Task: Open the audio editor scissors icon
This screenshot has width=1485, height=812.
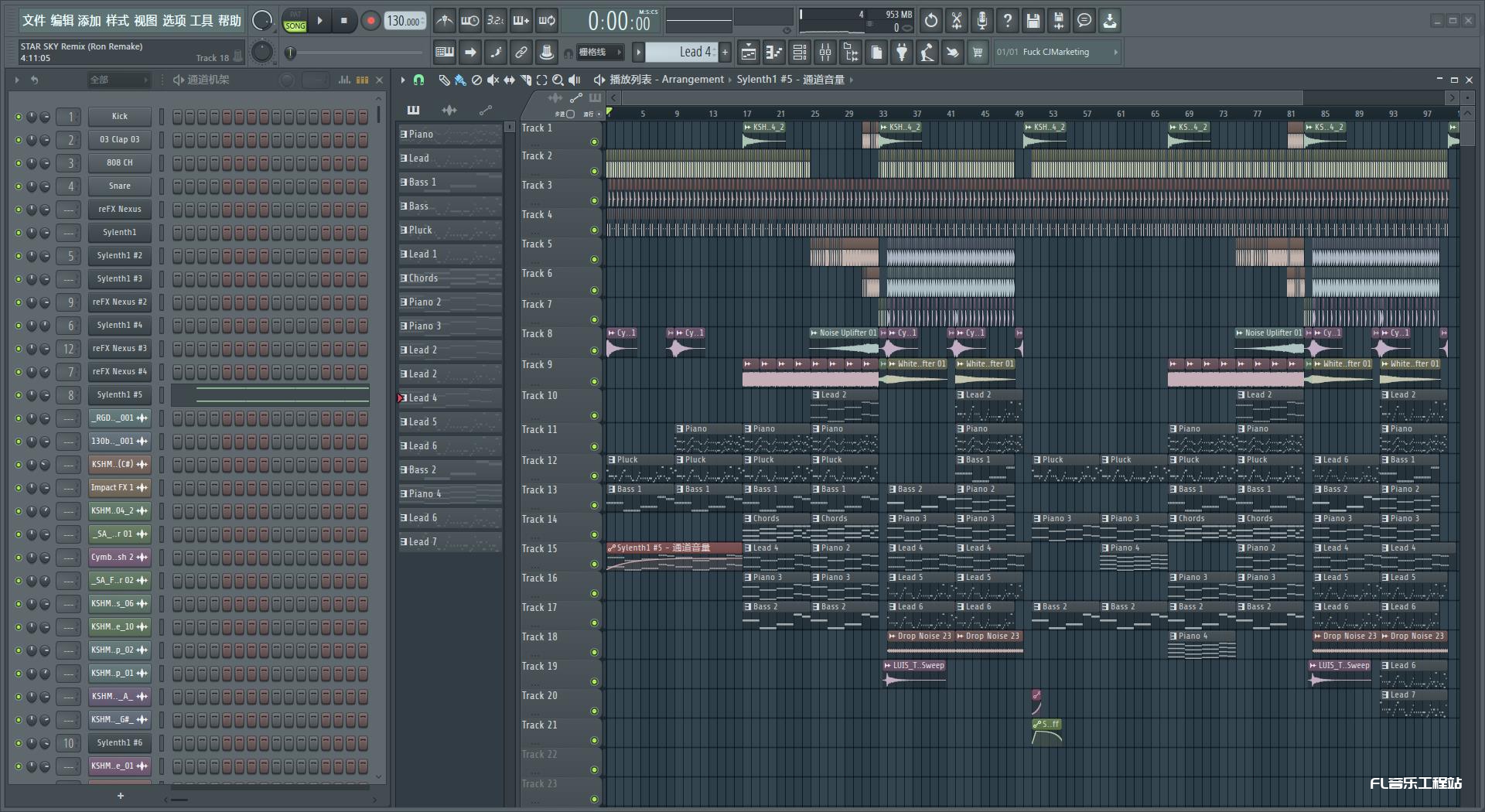Action: tap(957, 21)
